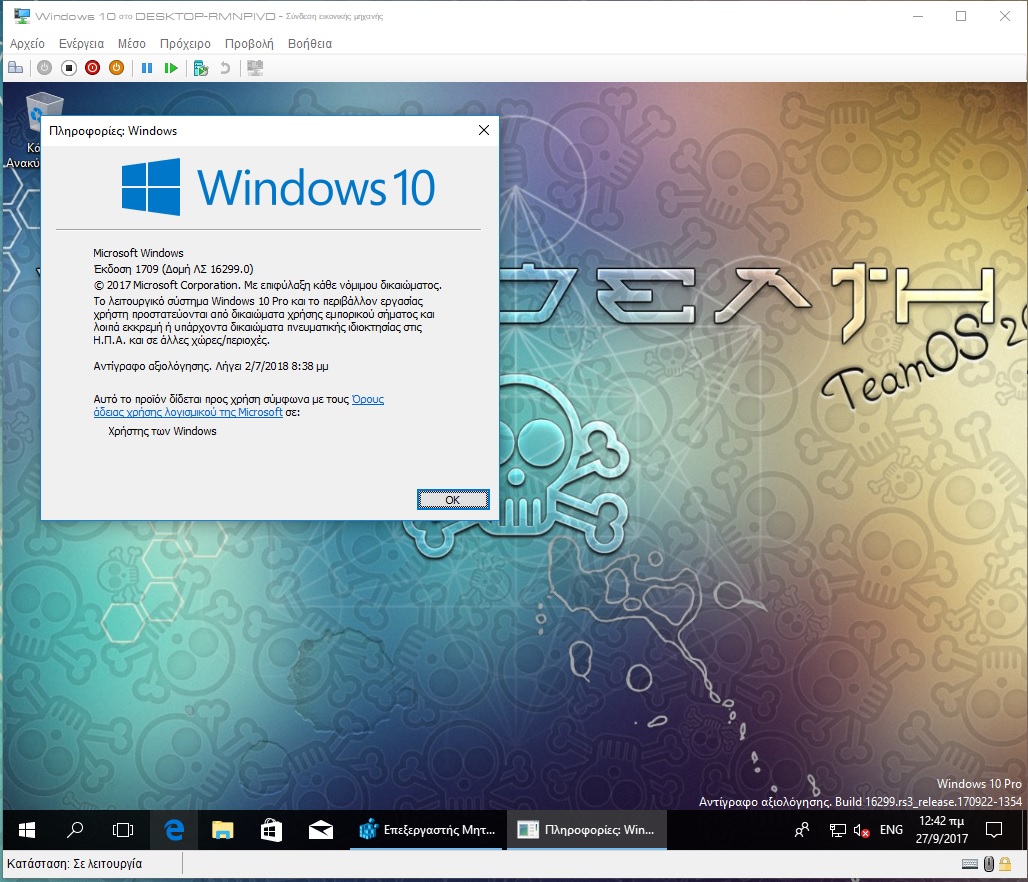This screenshot has height=882, width=1028.
Task: Click the VM connection window title icon
Action: [22, 15]
